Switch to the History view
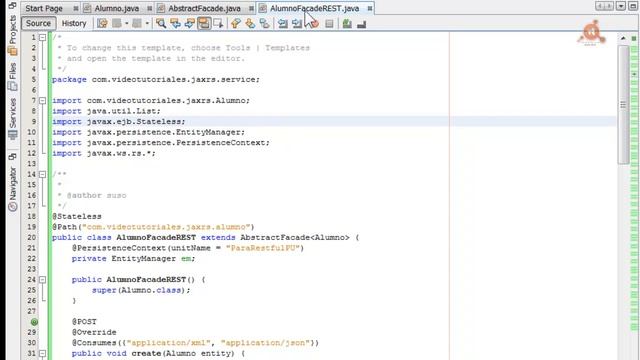Screen dimensions: 640x360 tap(74, 23)
